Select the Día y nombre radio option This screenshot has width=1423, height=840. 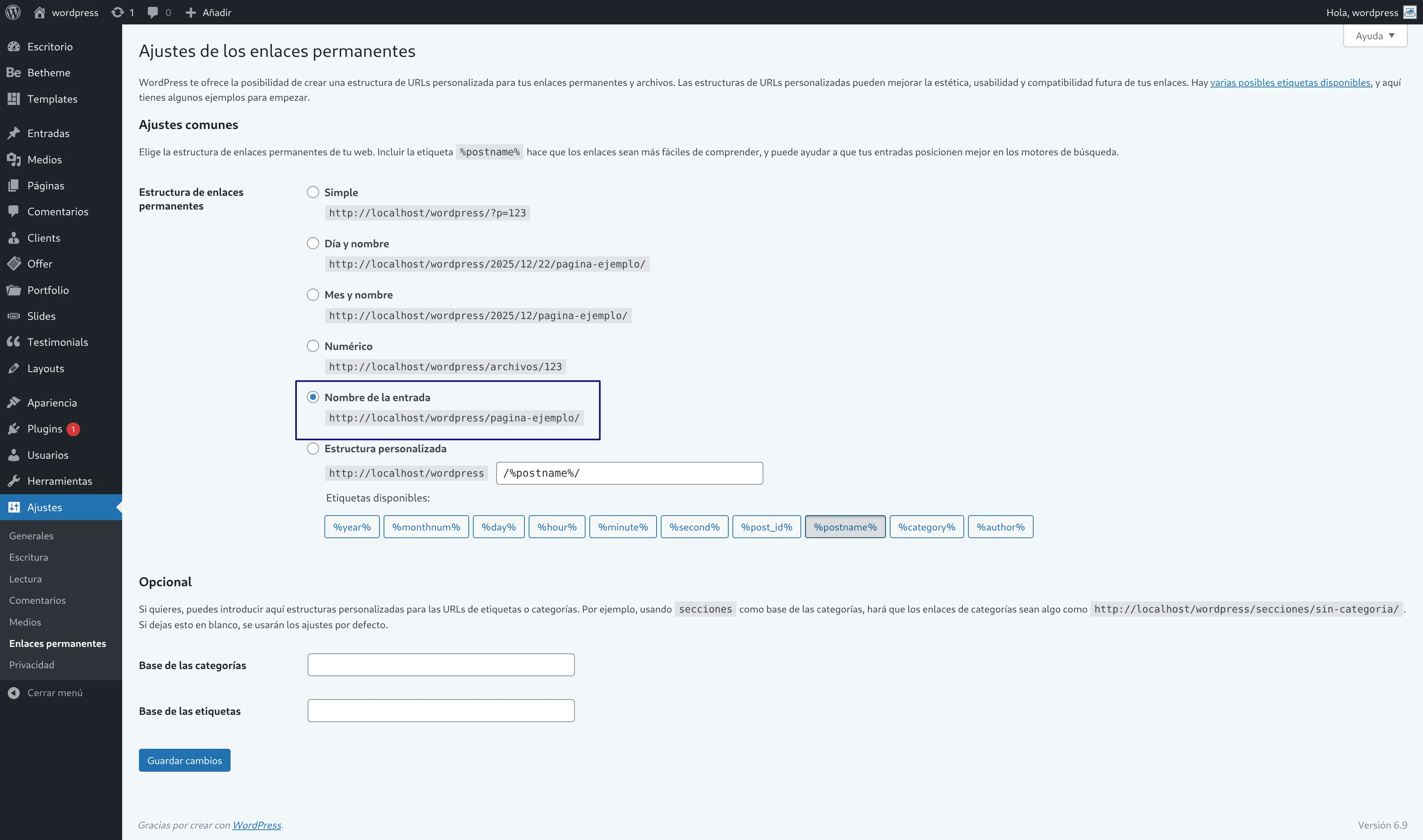[313, 243]
